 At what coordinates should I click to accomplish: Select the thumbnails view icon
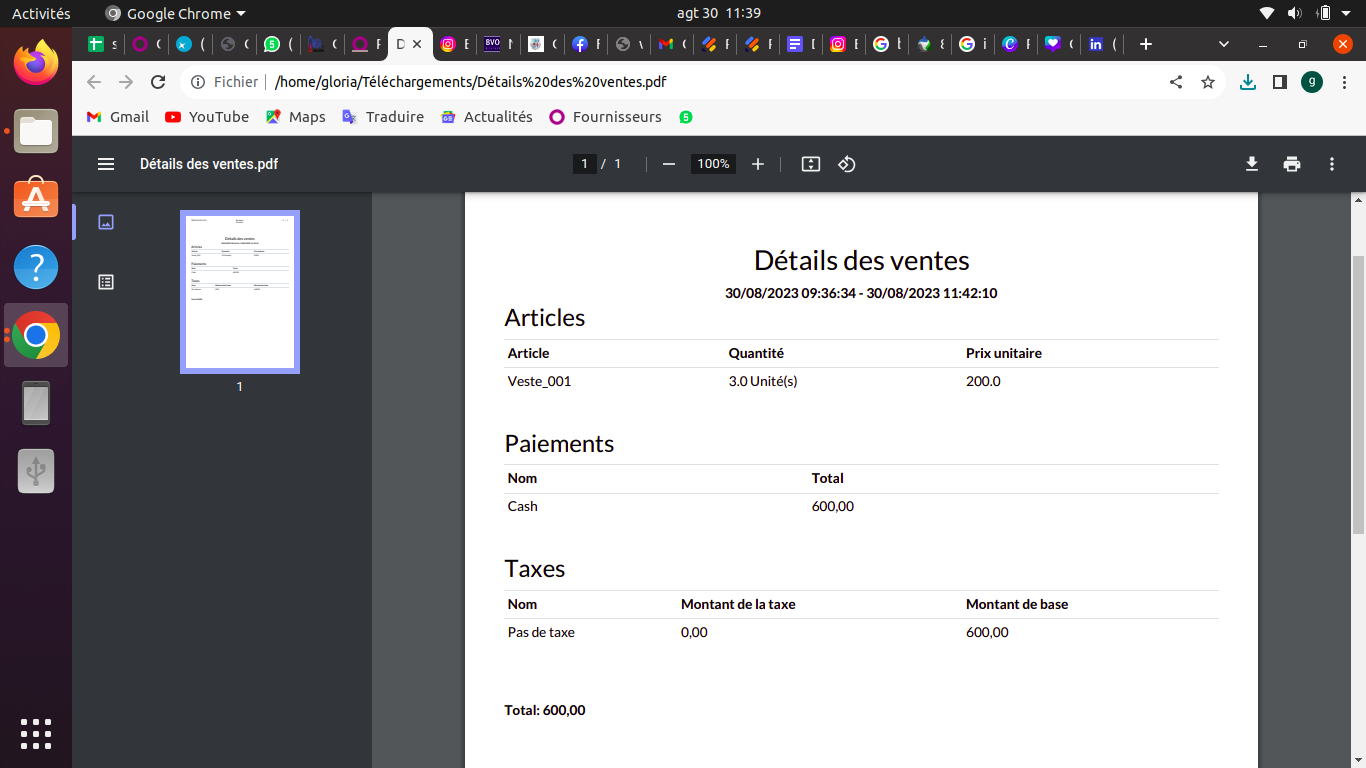pos(106,222)
